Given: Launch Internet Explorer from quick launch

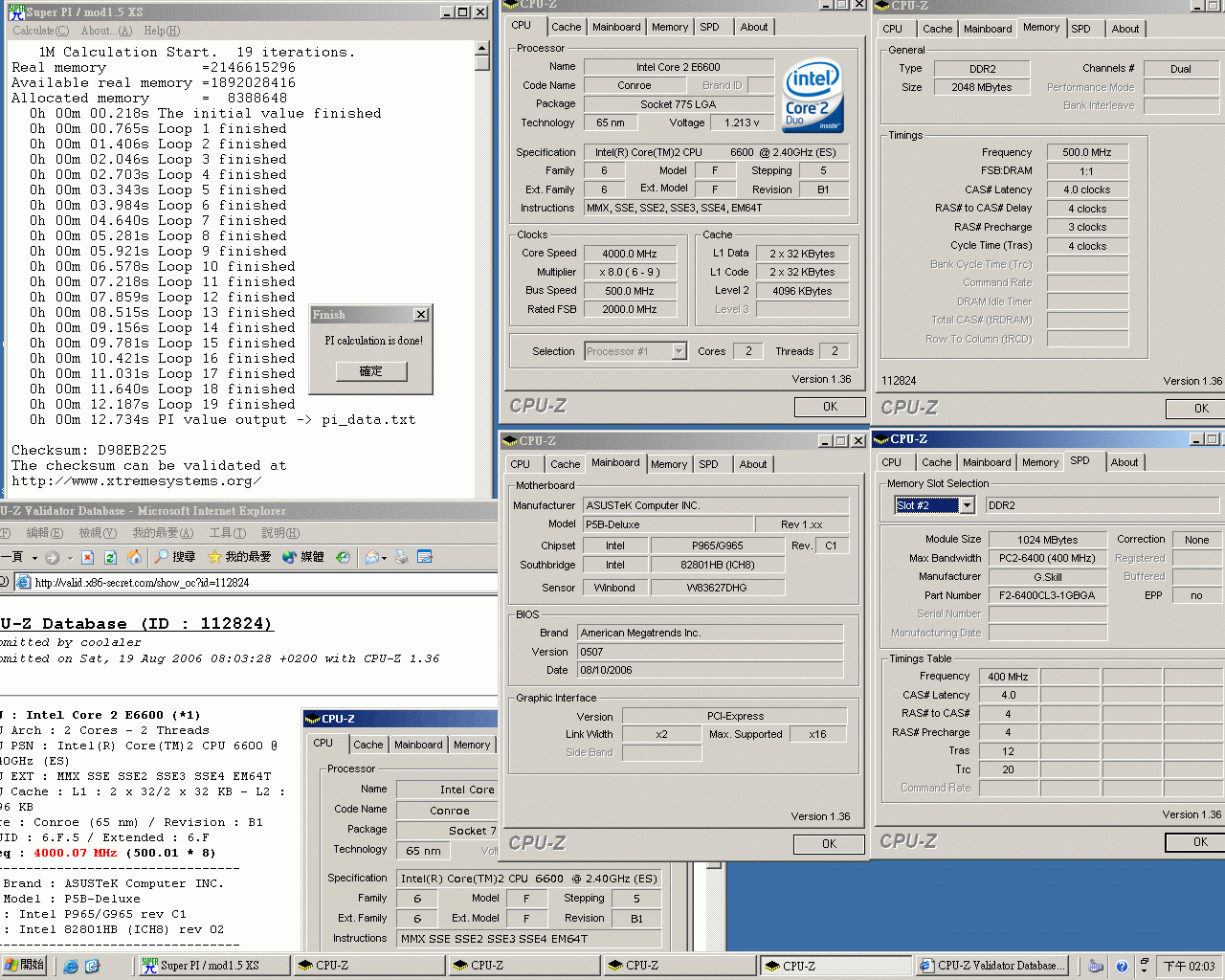Looking at the screenshot, I should click(x=71, y=967).
